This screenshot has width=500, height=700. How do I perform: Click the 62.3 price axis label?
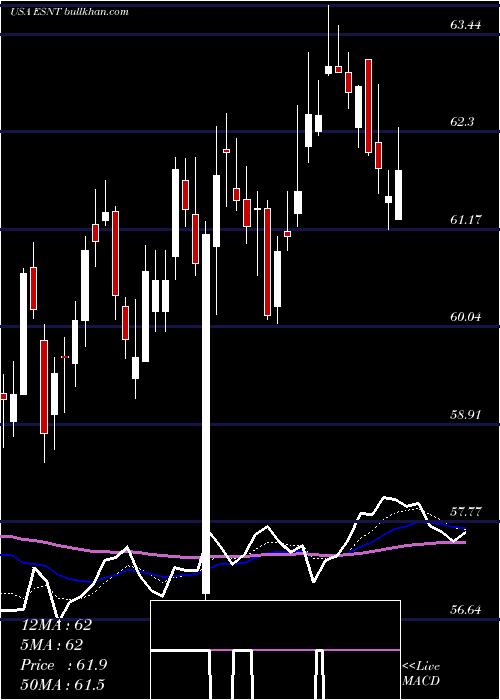pos(462,122)
